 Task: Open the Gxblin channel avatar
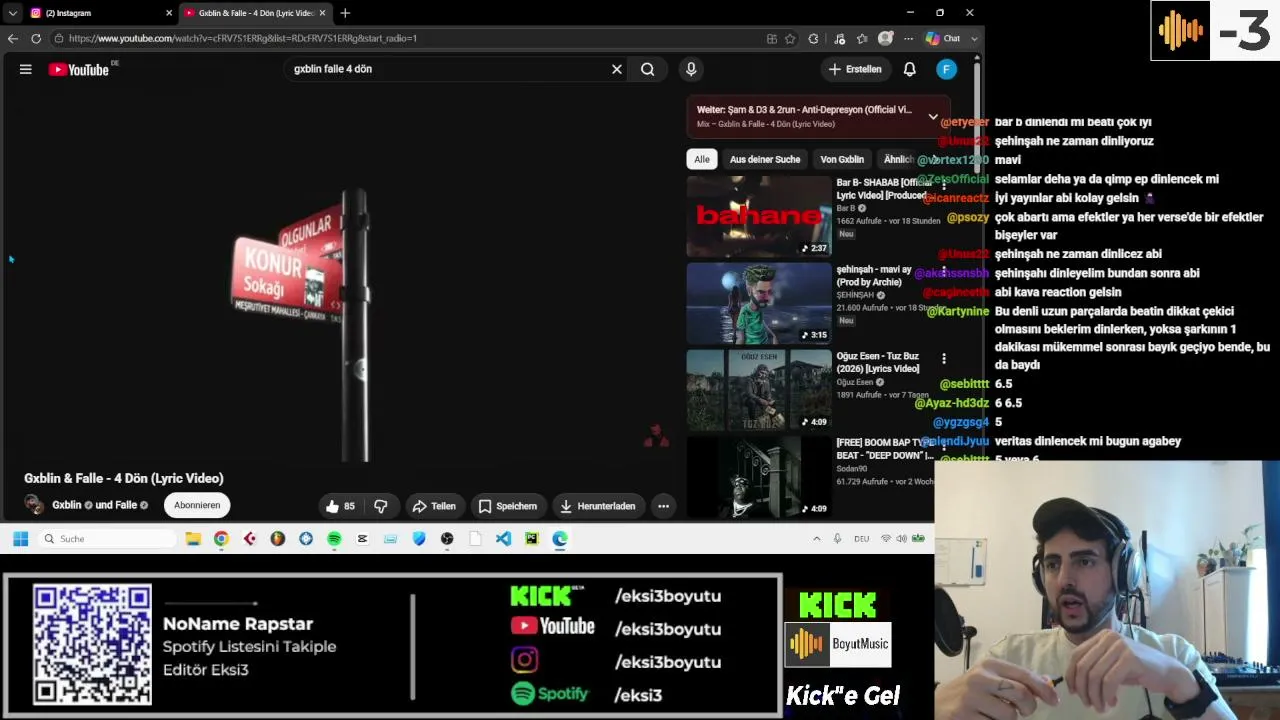click(x=35, y=505)
